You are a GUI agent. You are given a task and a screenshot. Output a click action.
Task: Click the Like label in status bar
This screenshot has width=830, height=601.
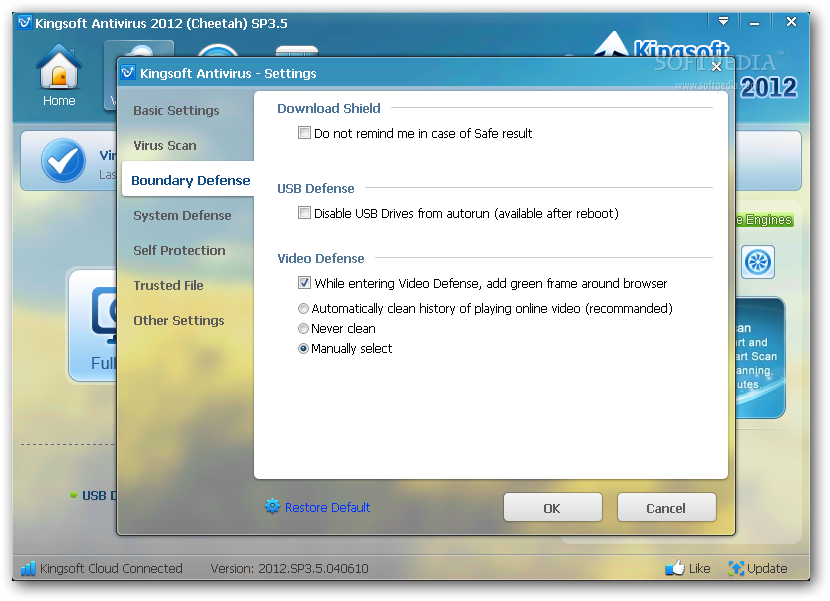699,569
